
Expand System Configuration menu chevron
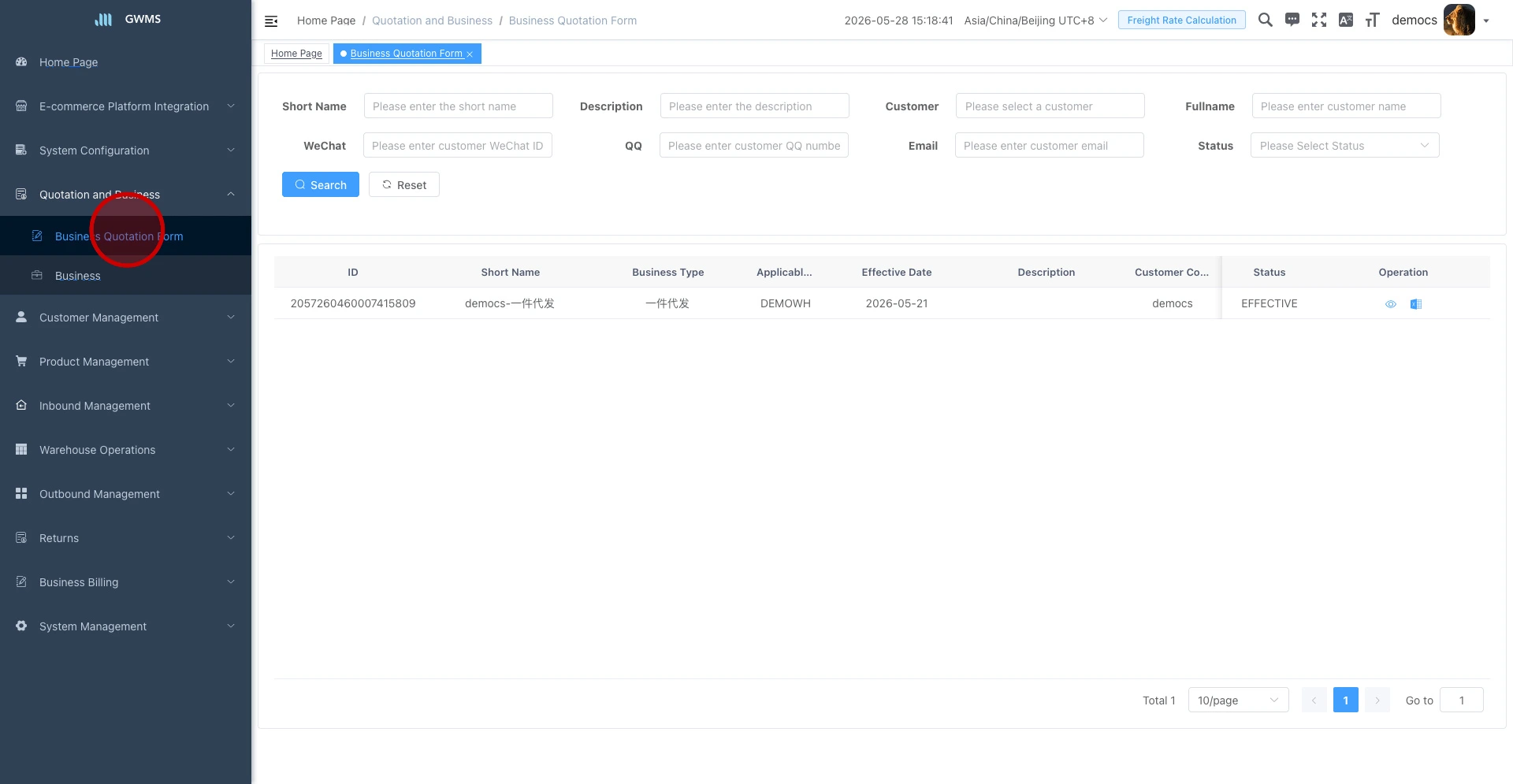[231, 150]
